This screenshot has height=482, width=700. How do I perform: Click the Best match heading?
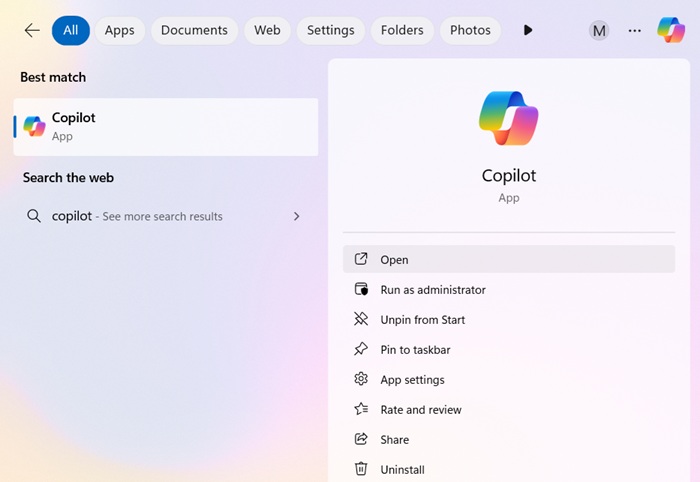53,77
